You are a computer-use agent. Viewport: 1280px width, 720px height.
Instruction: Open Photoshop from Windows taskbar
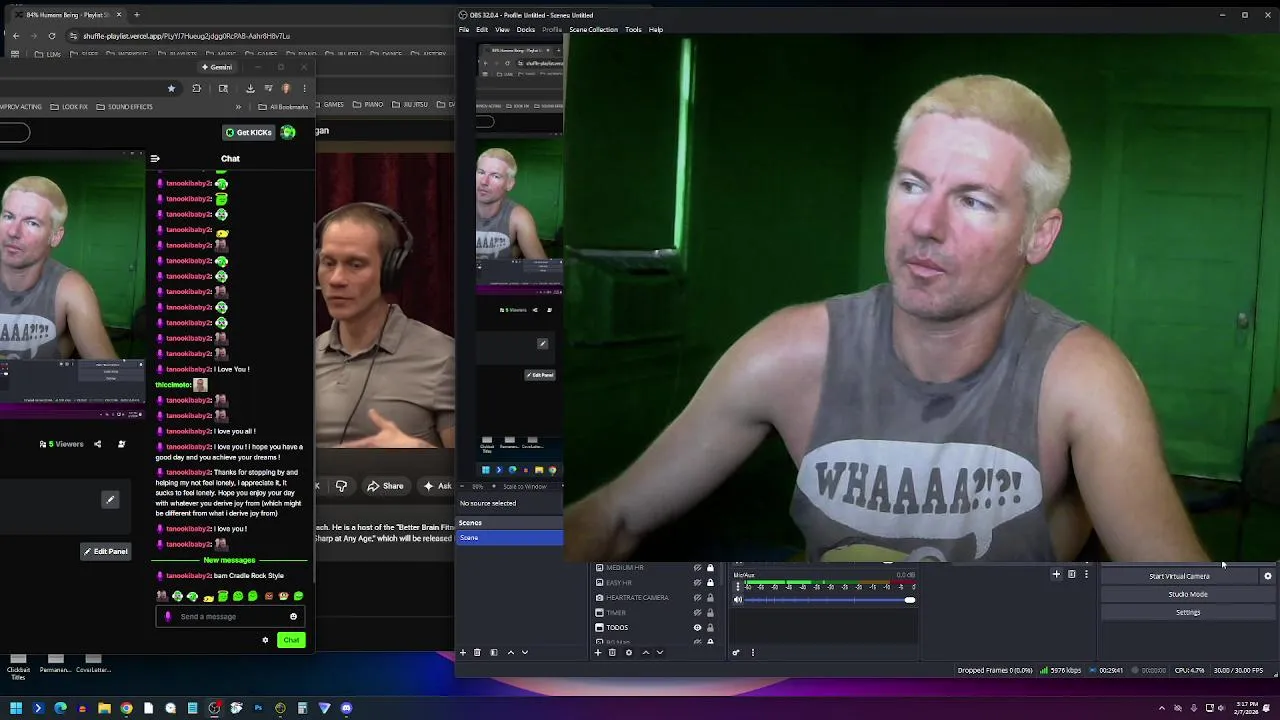click(258, 708)
